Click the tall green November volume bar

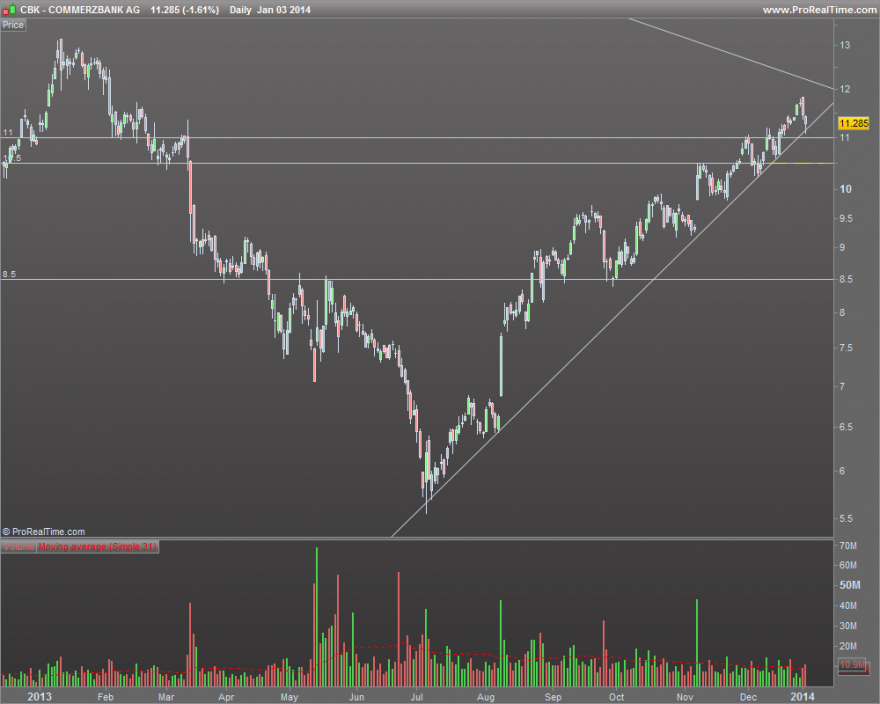(697, 643)
